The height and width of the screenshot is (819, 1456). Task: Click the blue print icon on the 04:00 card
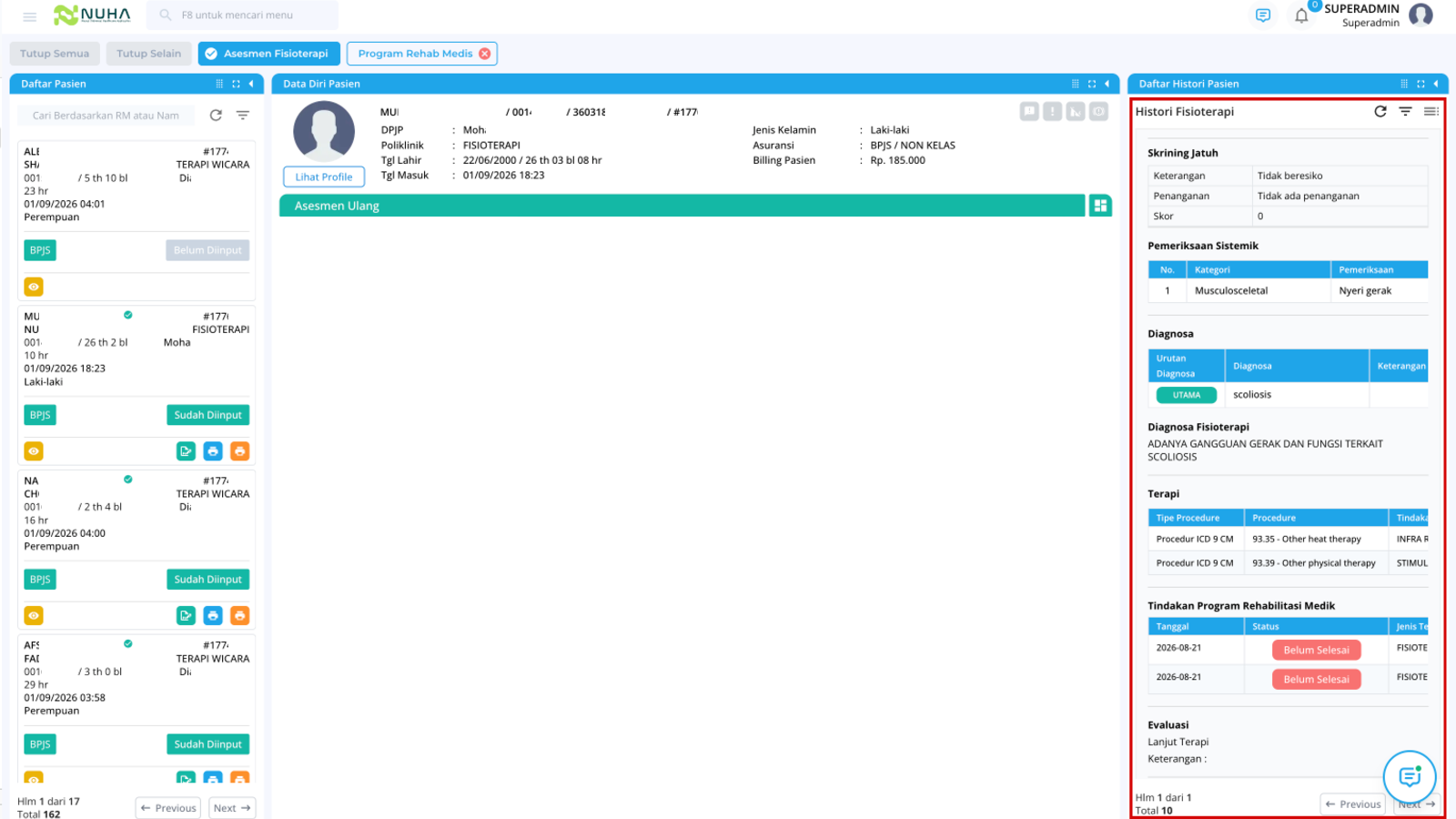(213, 616)
